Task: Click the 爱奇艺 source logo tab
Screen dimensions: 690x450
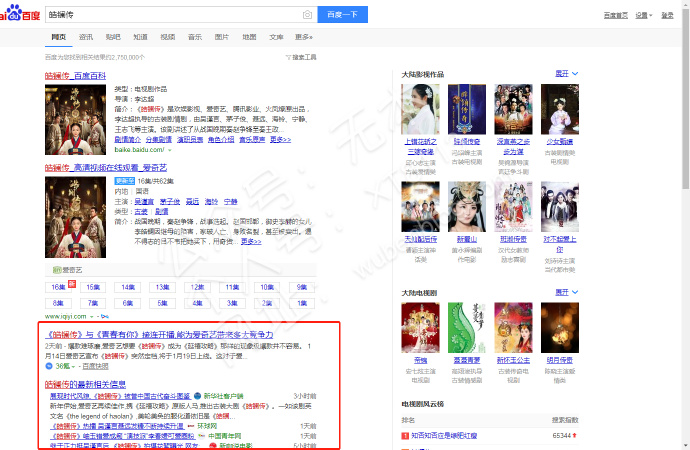Action: pos(67,270)
